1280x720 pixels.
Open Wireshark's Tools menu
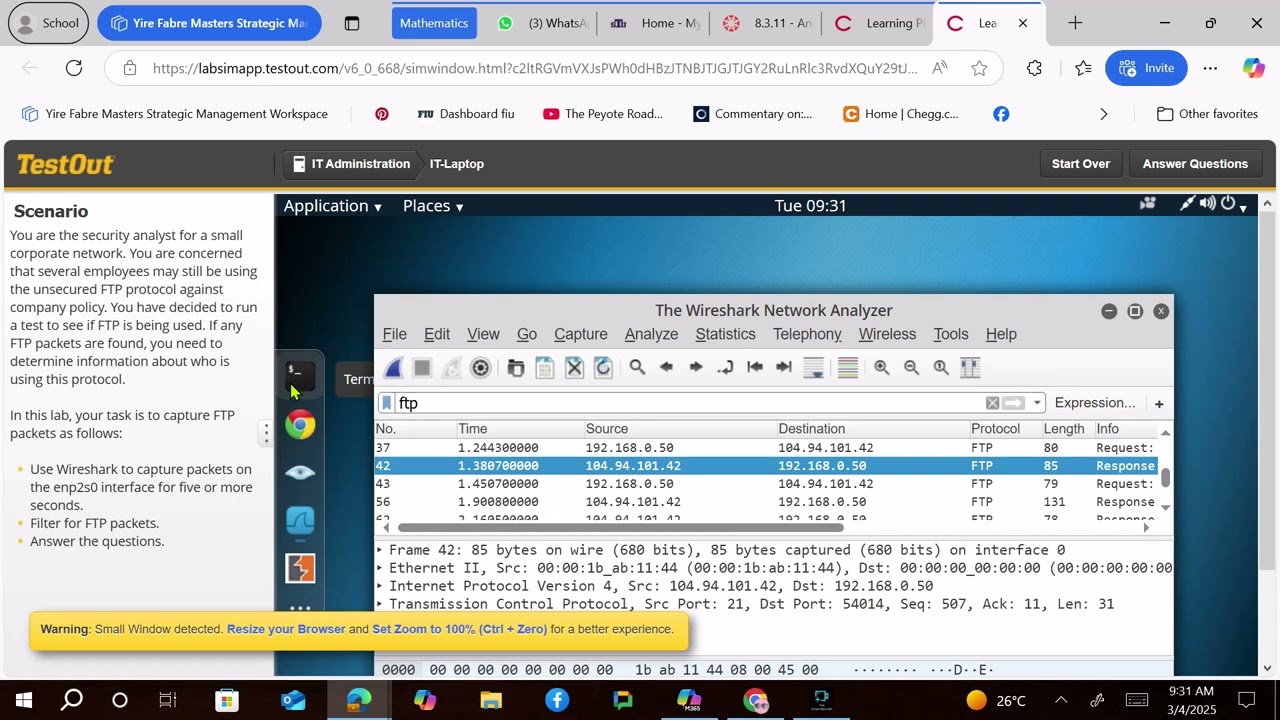tap(951, 334)
